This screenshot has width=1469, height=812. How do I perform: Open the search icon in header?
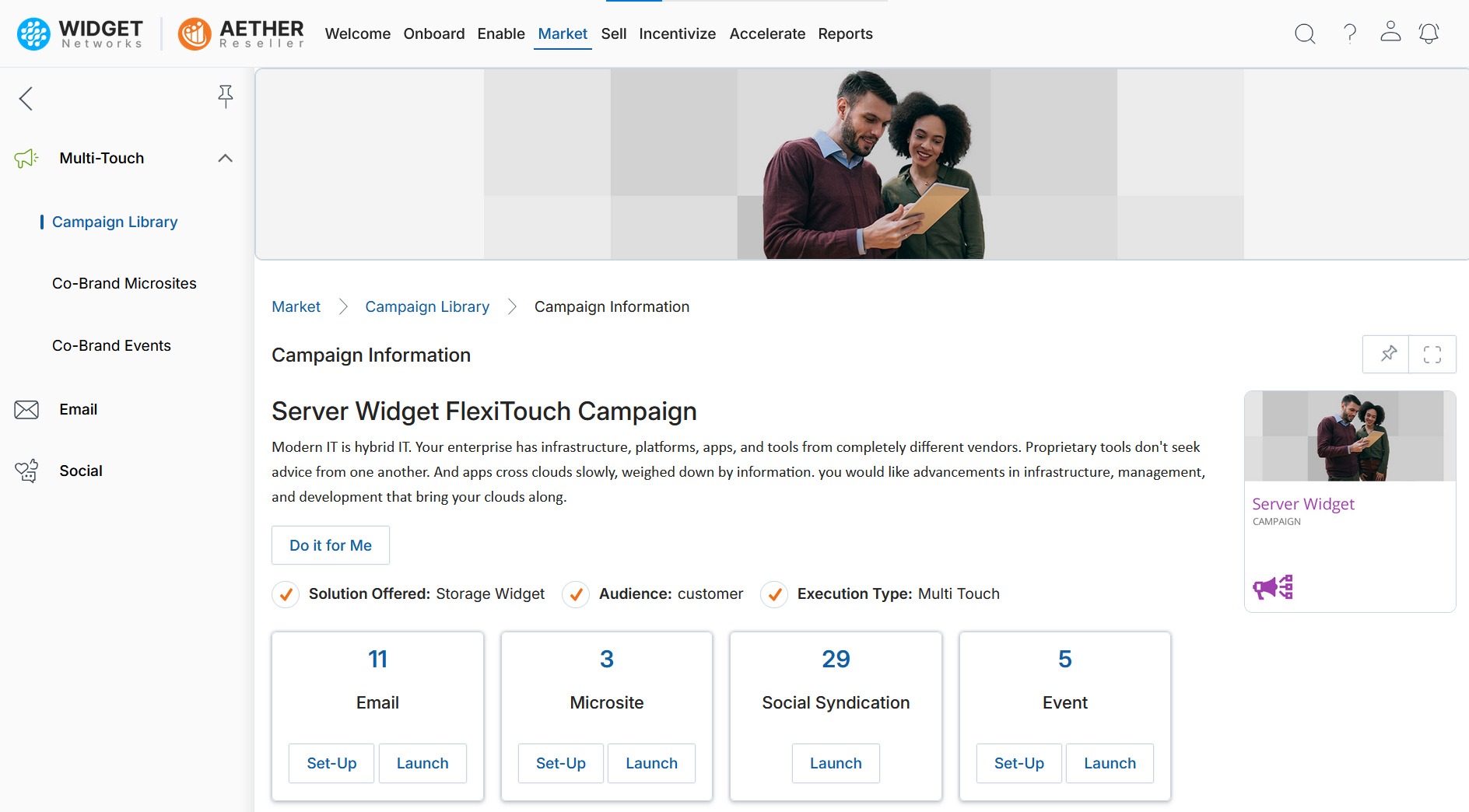pos(1305,33)
